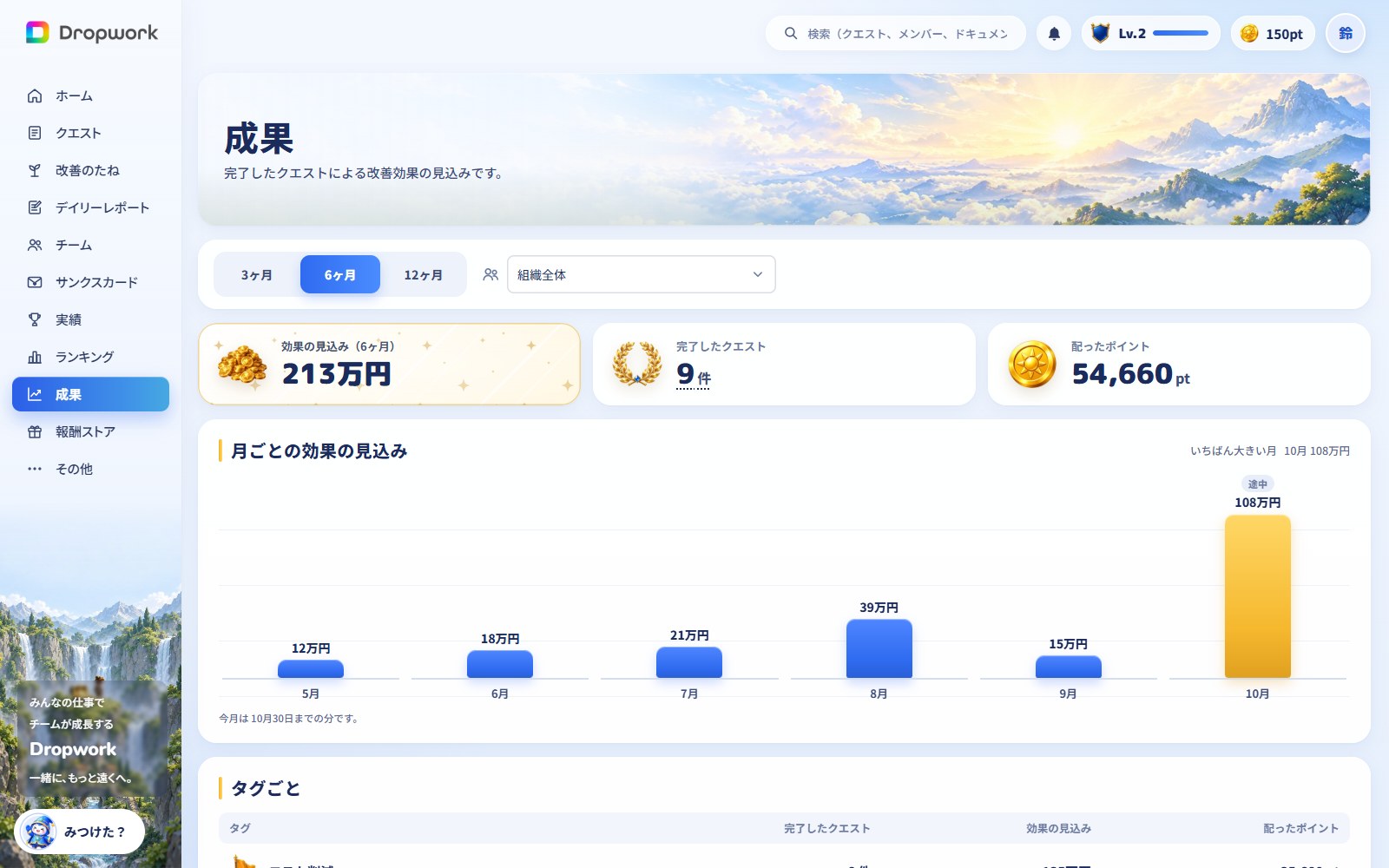Viewport: 1389px width, 868px height.
Task: Click the 成果 line chart icon
Action: point(35,394)
